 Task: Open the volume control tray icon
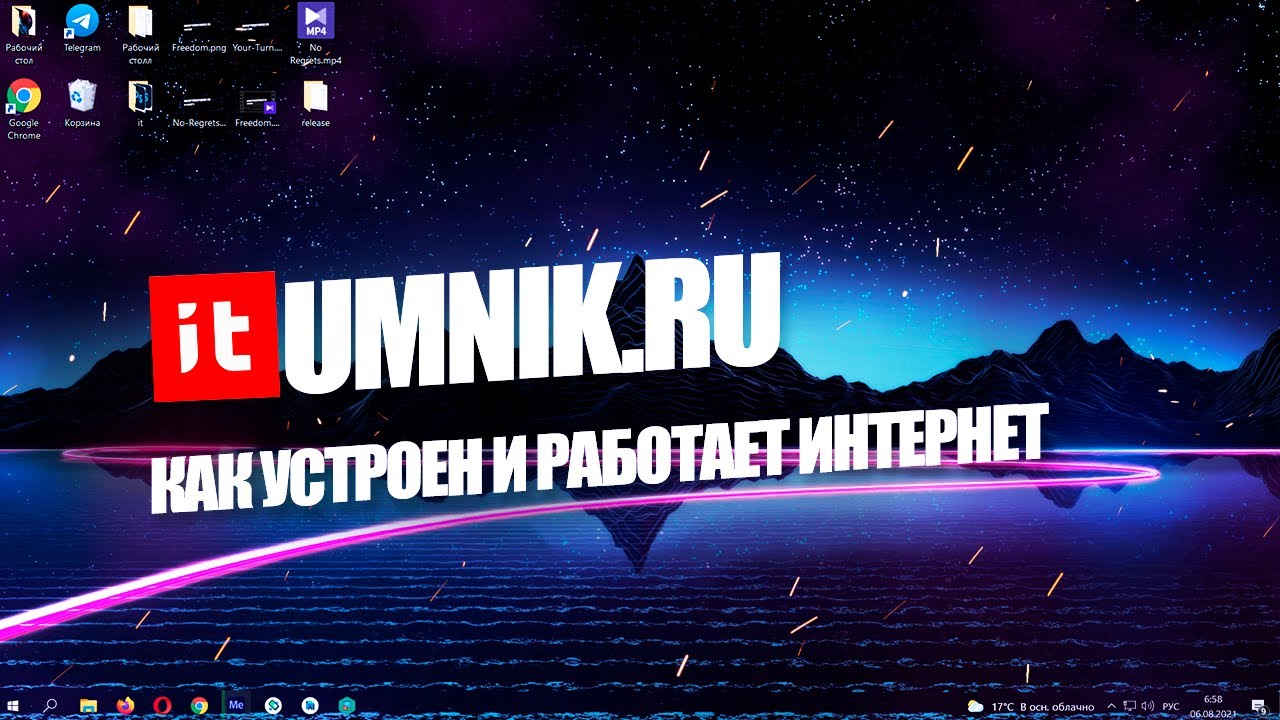click(x=1146, y=706)
